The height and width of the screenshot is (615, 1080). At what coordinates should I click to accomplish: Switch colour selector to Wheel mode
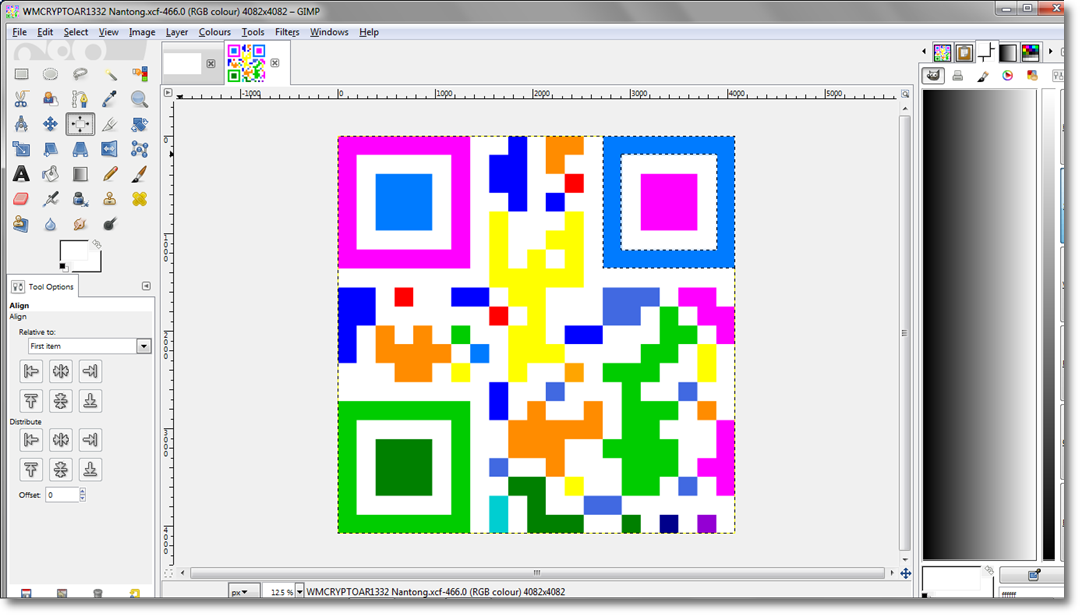(x=1008, y=76)
